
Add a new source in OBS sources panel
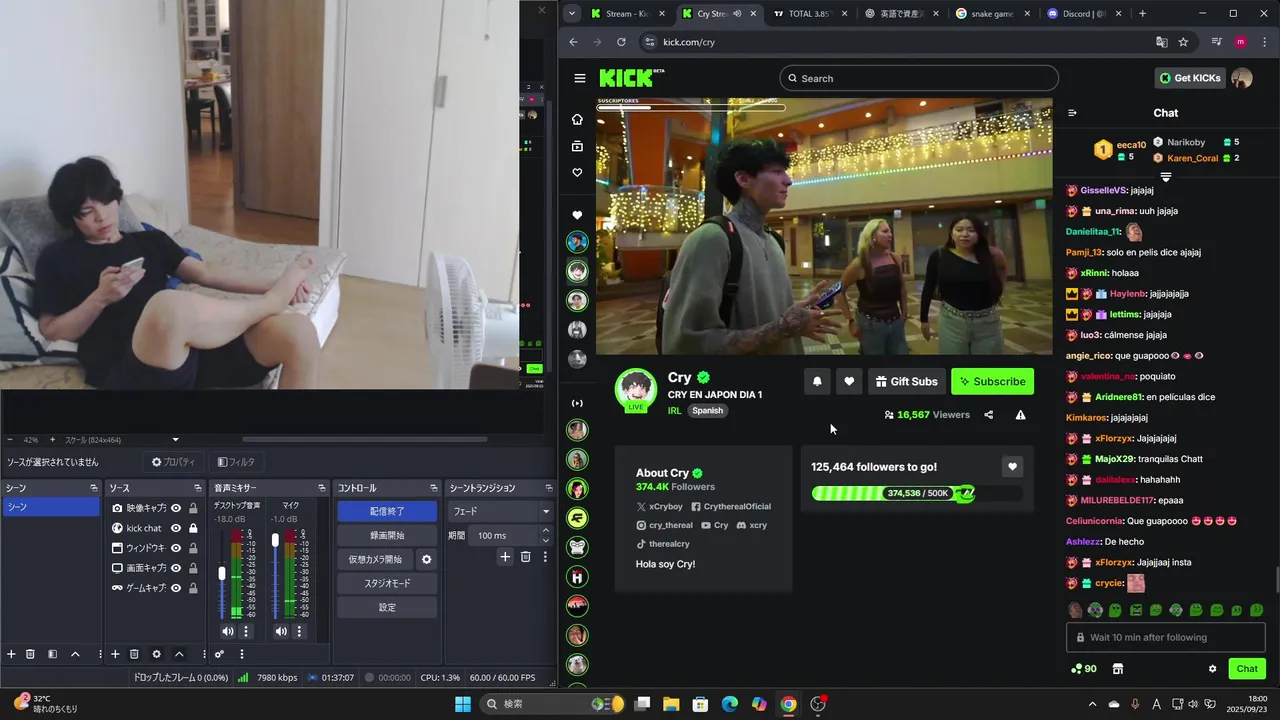pyautogui.click(x=115, y=654)
